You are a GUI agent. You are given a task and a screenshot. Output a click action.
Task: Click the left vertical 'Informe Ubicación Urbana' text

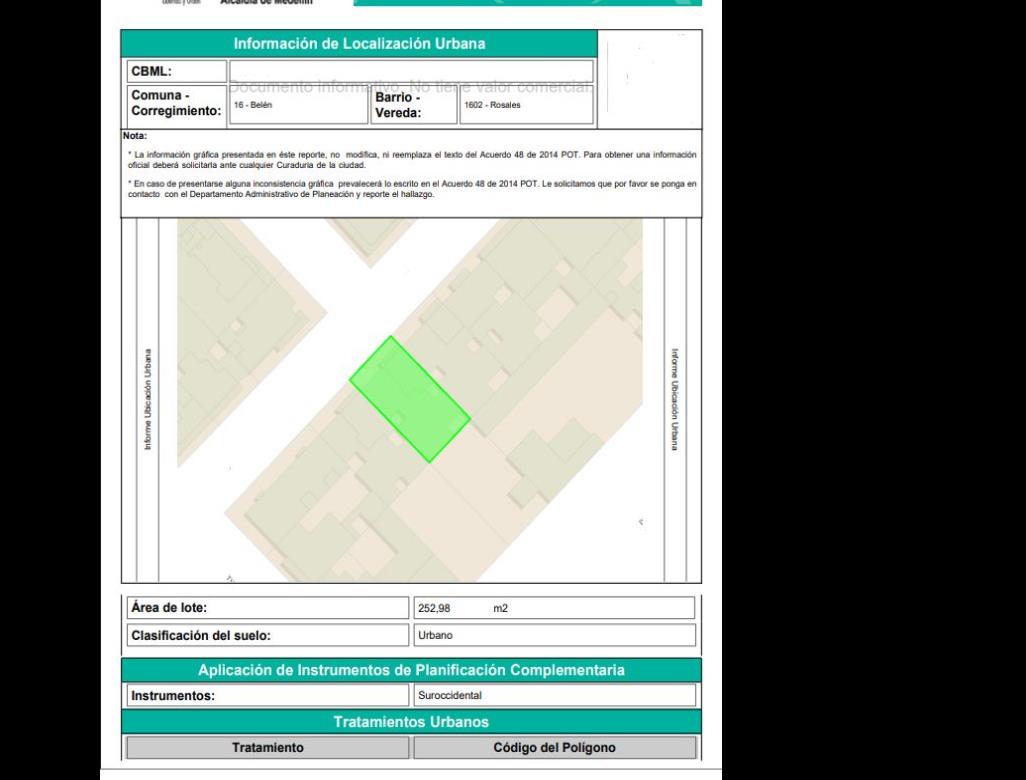(148, 399)
